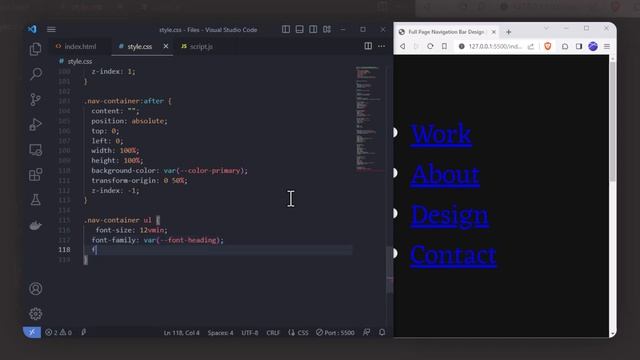Image resolution: width=640 pixels, height=360 pixels.
Task: Bookmark the page in browser toolbar
Action: [444, 47]
